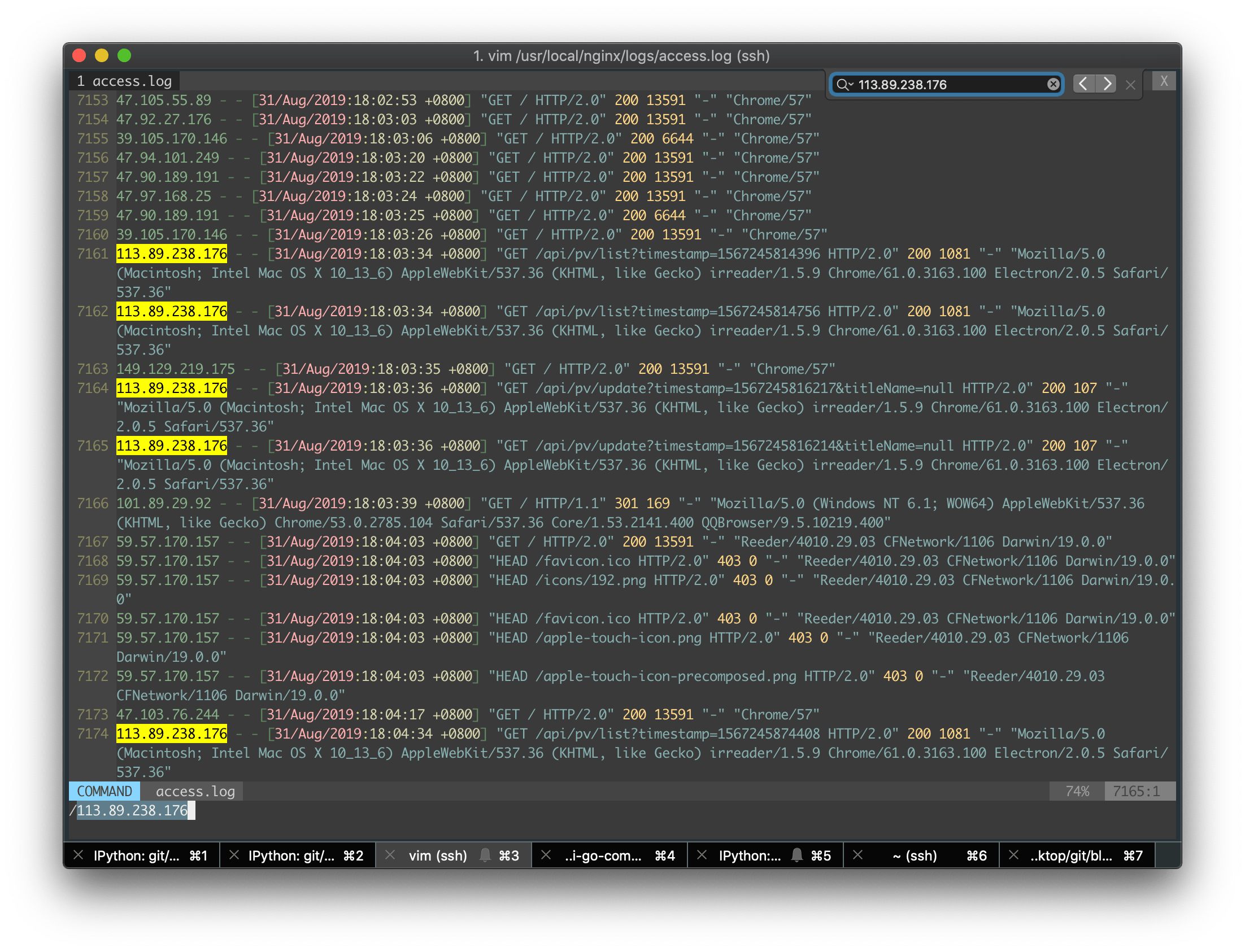Click the 74% position indicator

(1077, 791)
